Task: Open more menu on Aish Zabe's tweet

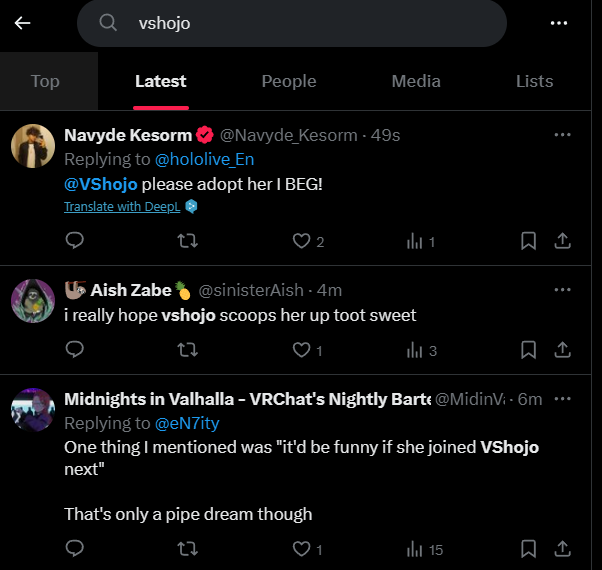Action: point(562,290)
